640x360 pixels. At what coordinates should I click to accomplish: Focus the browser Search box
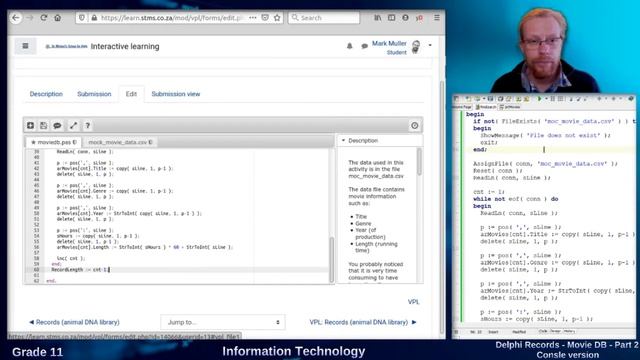tap(324, 18)
